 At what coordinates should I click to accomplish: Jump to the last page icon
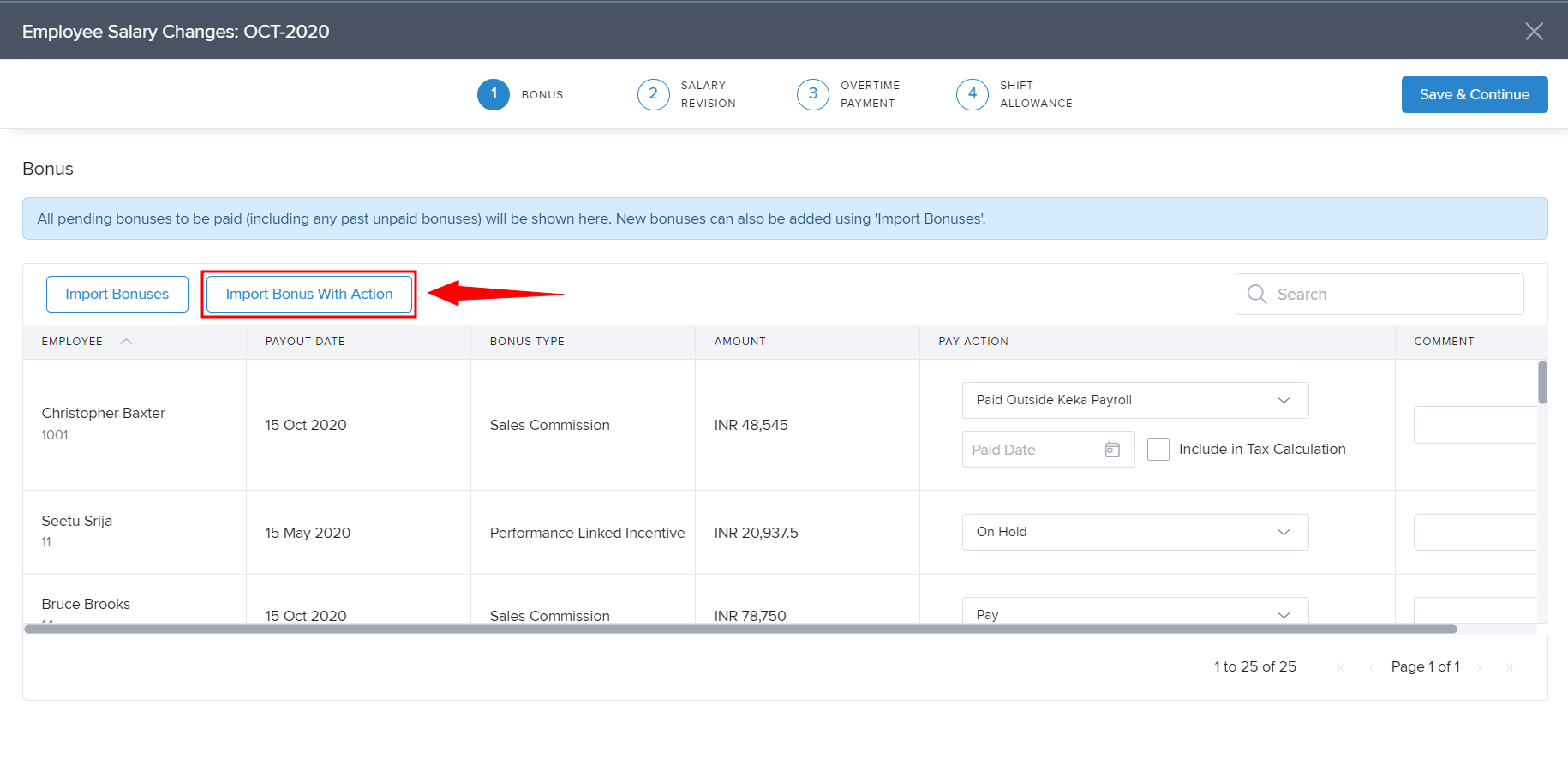click(1509, 667)
